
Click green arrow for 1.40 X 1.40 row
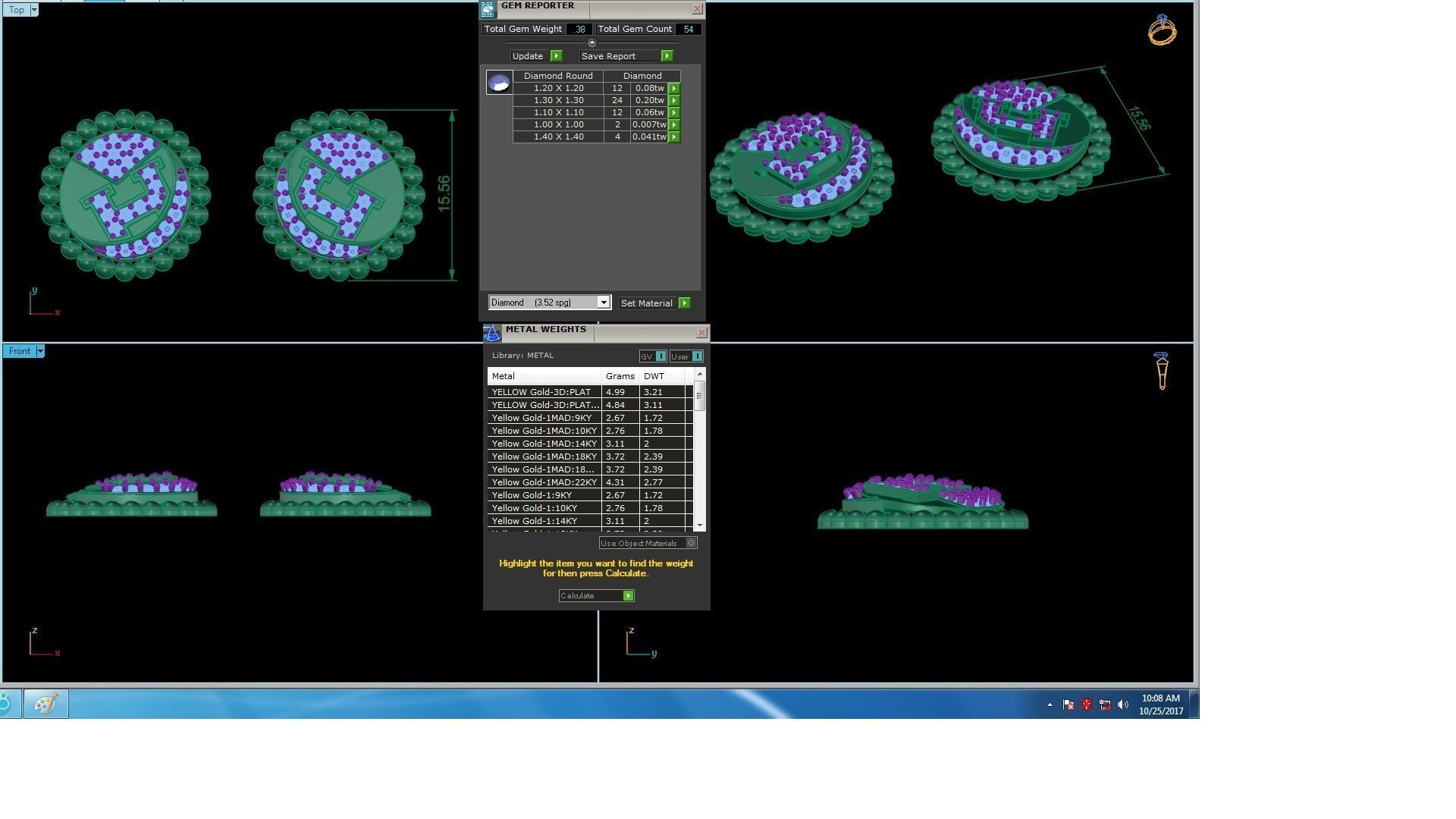tap(674, 137)
